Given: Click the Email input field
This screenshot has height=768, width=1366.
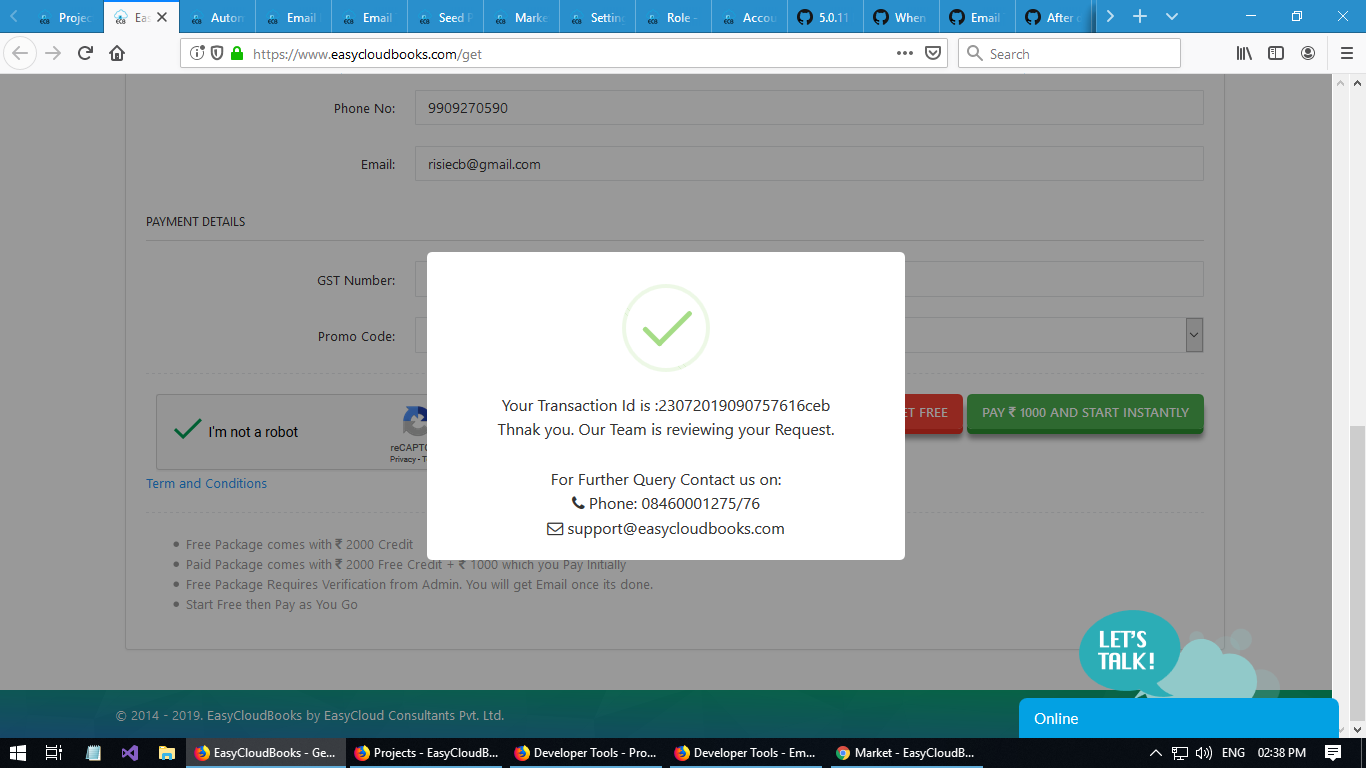Looking at the screenshot, I should tap(809, 164).
